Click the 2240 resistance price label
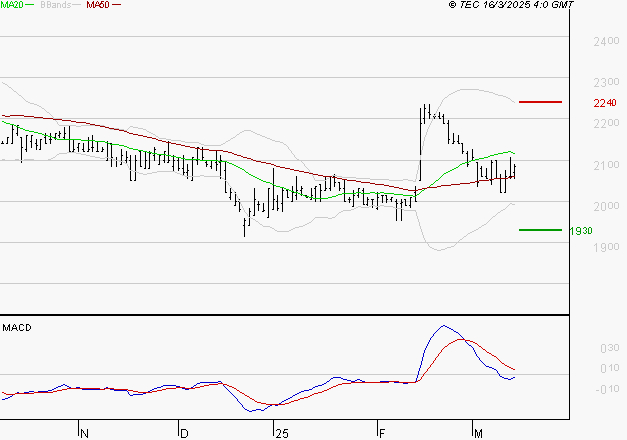 click(604, 103)
